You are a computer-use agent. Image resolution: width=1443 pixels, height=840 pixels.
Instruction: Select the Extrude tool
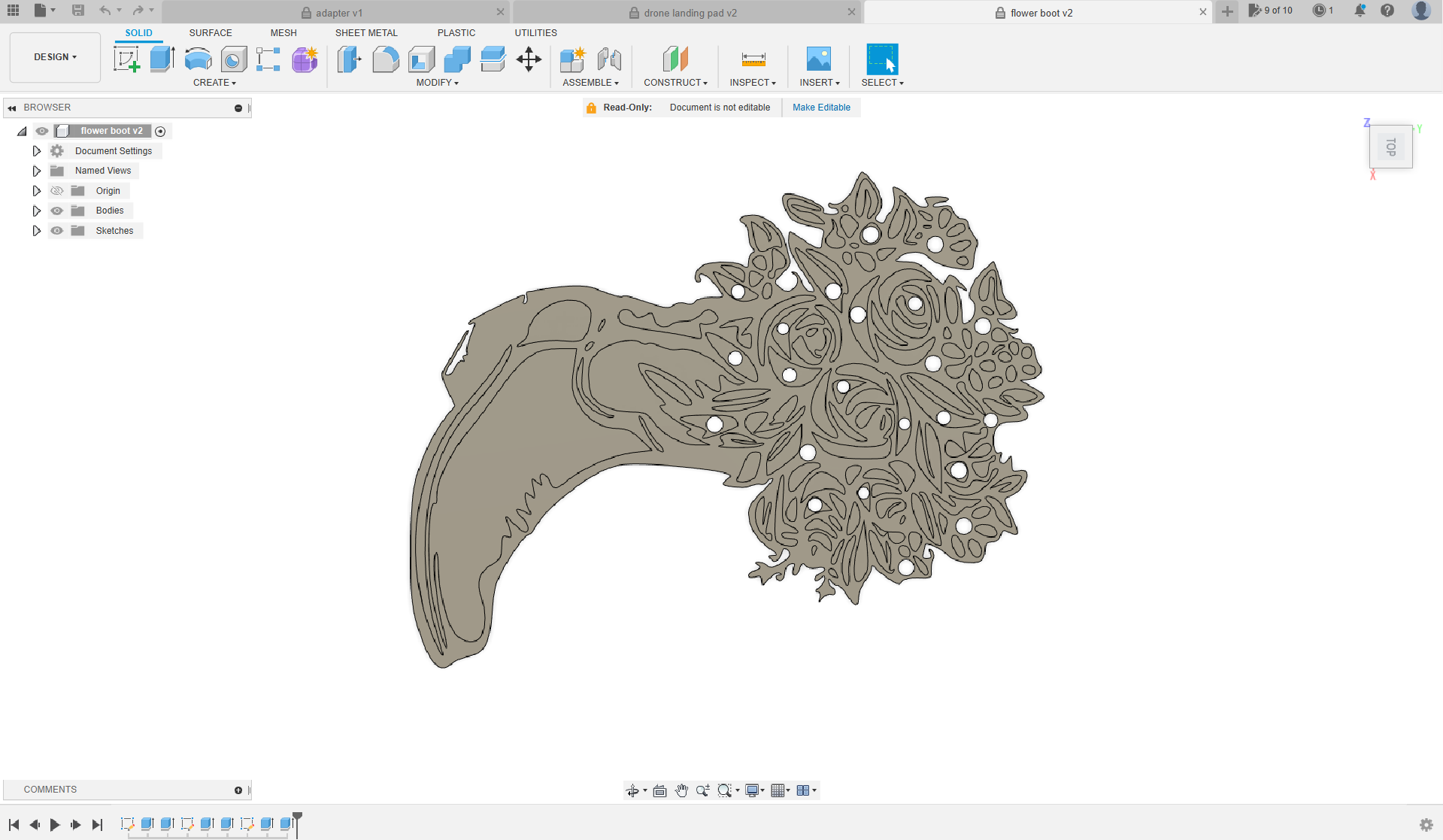point(162,59)
